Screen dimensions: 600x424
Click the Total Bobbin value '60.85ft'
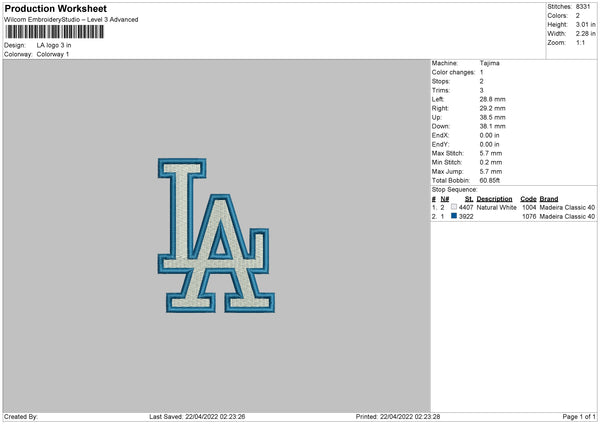click(490, 180)
